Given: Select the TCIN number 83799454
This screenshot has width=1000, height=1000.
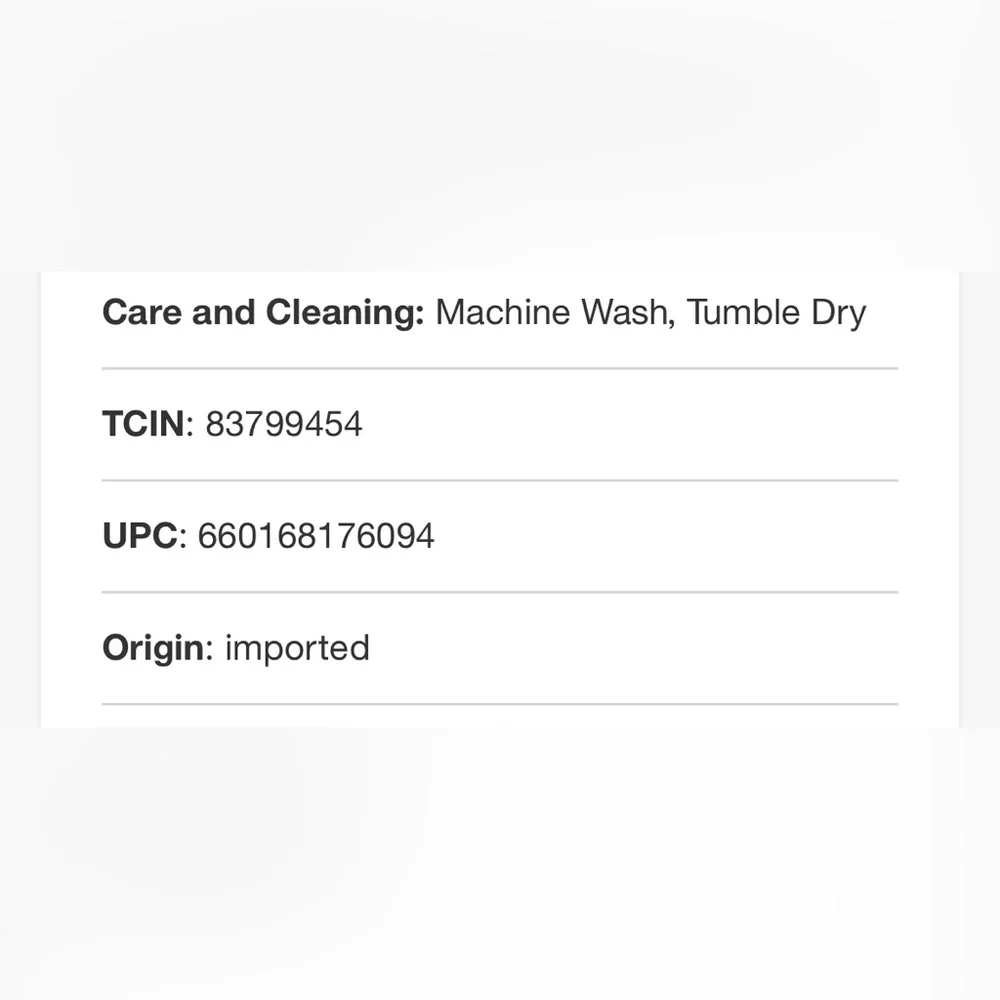Looking at the screenshot, I should click(284, 424).
